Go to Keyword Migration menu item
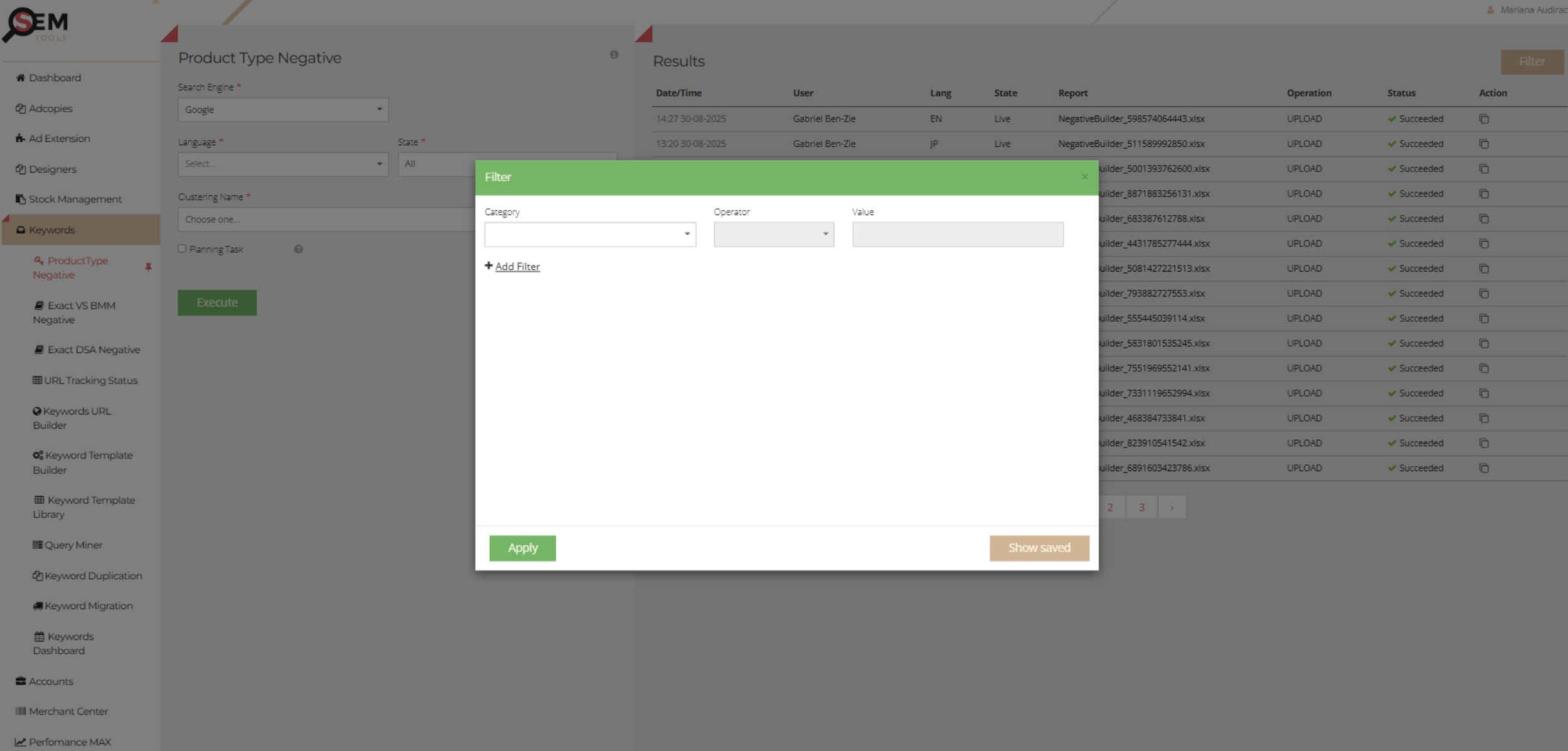 coord(88,605)
